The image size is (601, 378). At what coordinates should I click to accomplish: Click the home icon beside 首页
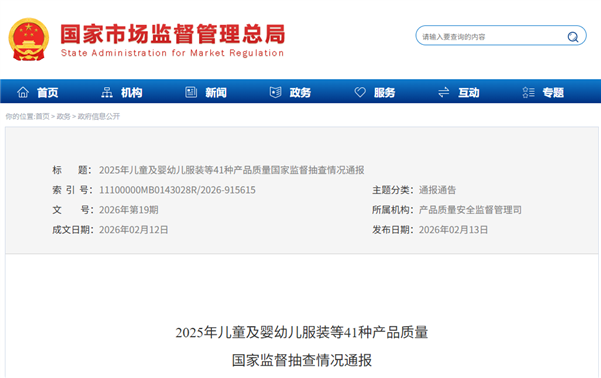[23, 92]
